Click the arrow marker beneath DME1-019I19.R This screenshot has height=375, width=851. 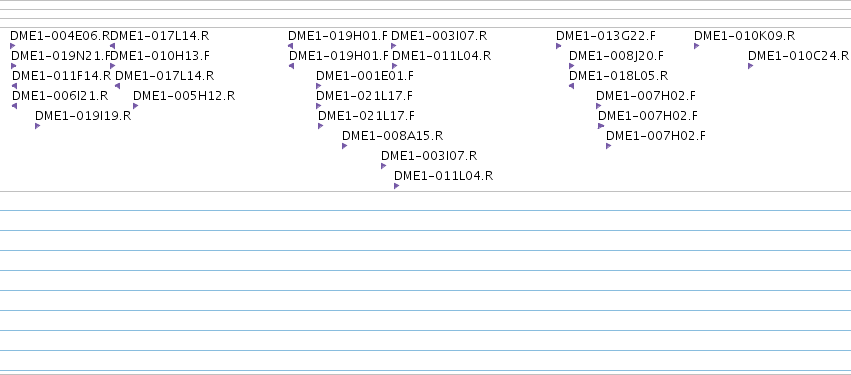[37, 126]
